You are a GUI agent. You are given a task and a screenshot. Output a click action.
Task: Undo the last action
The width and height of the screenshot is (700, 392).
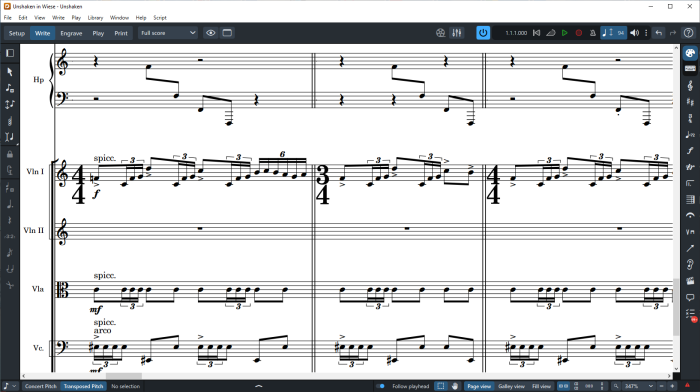click(x=658, y=33)
